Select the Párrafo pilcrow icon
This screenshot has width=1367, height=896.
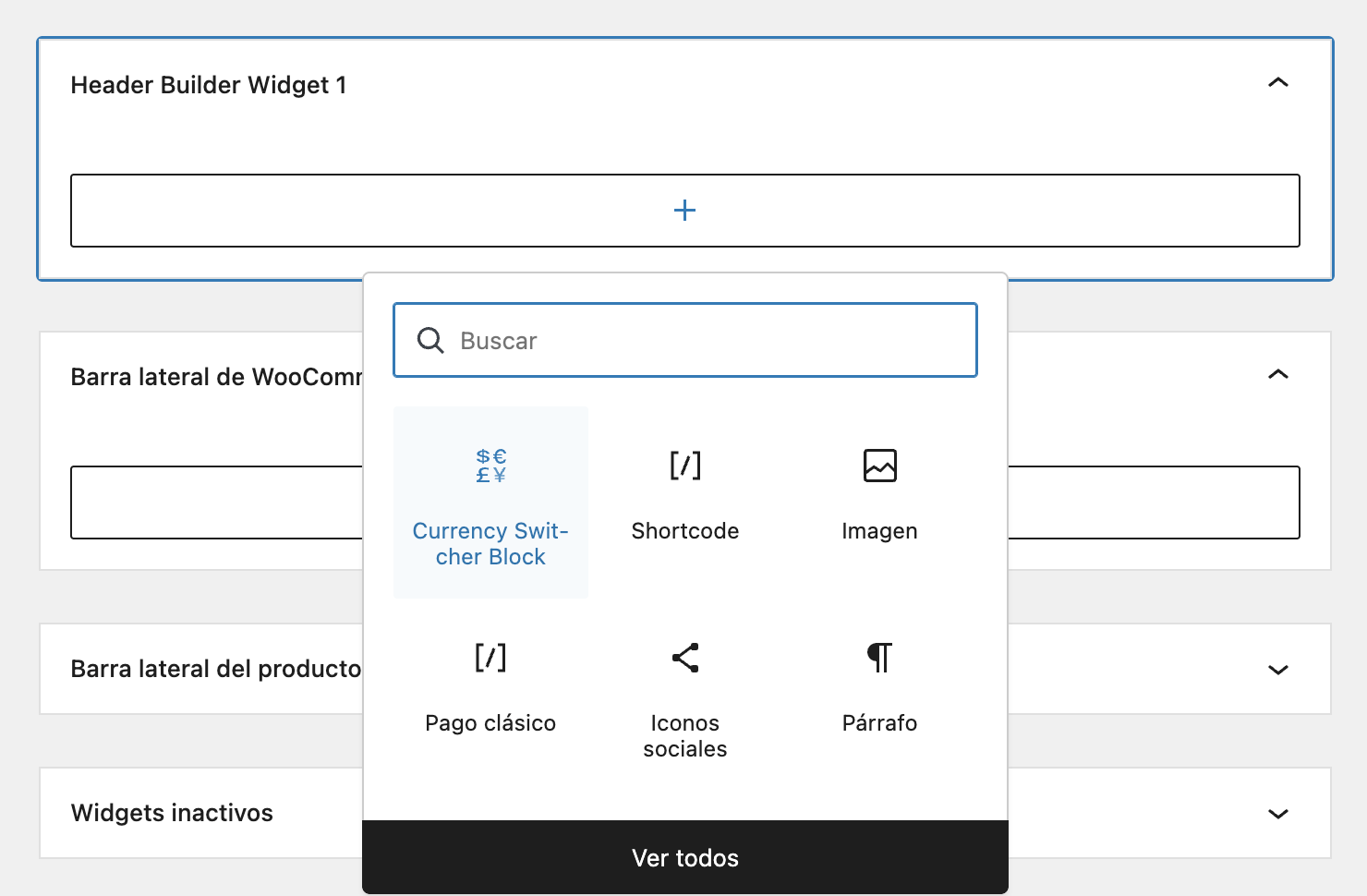(x=879, y=658)
